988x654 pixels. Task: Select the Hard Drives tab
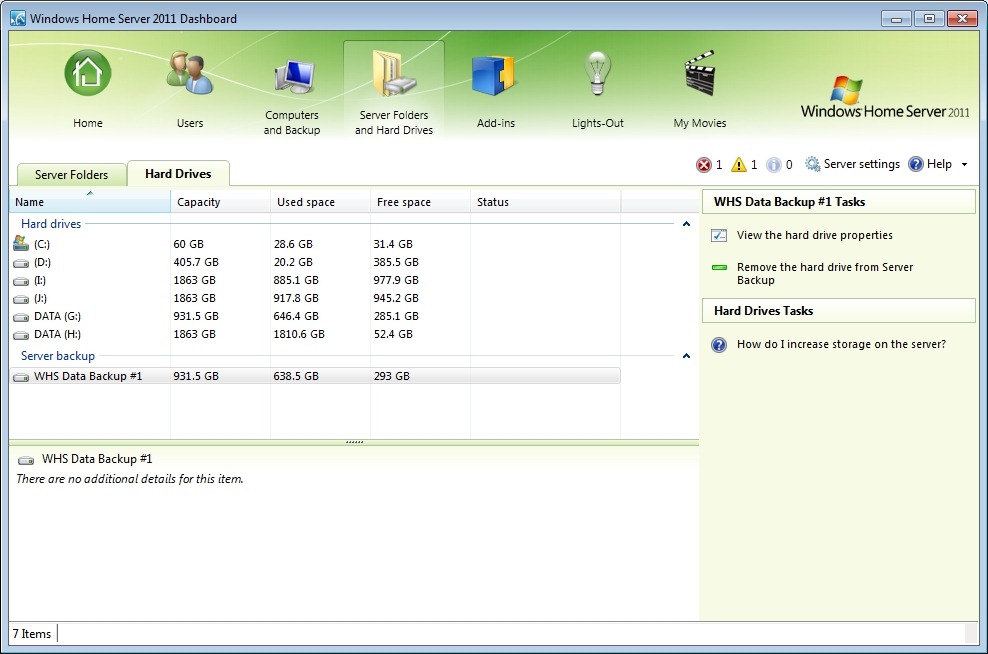[178, 174]
